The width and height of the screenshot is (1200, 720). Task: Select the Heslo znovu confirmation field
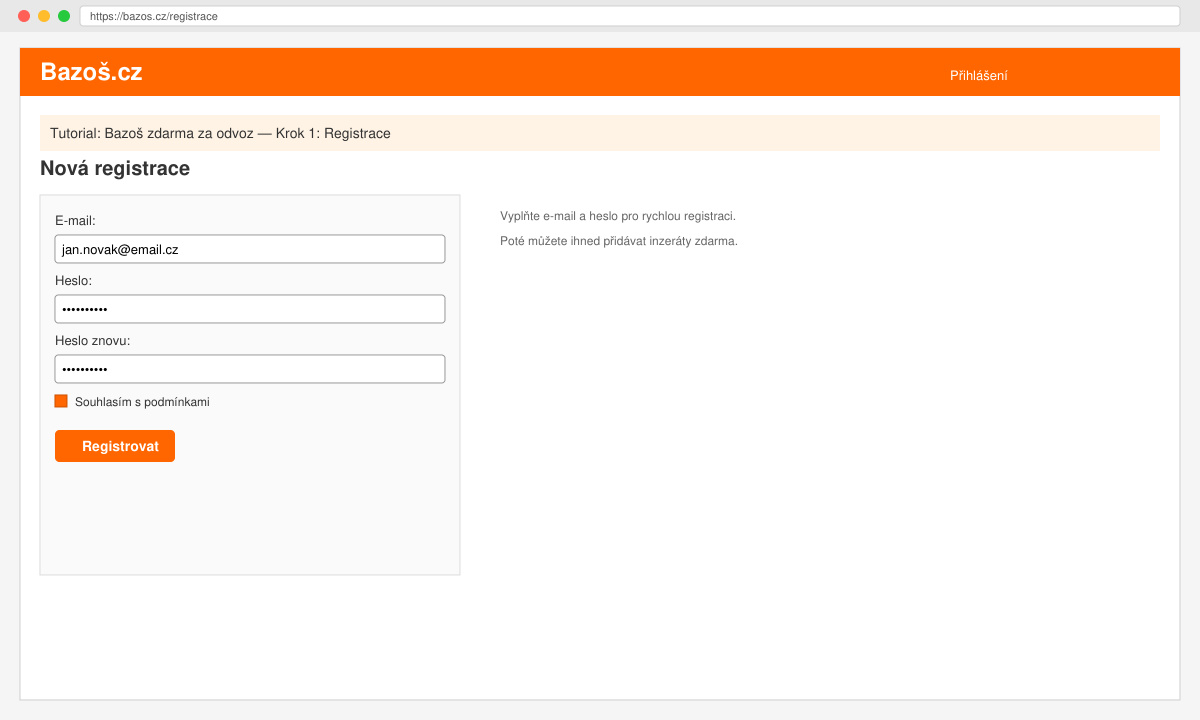(250, 369)
